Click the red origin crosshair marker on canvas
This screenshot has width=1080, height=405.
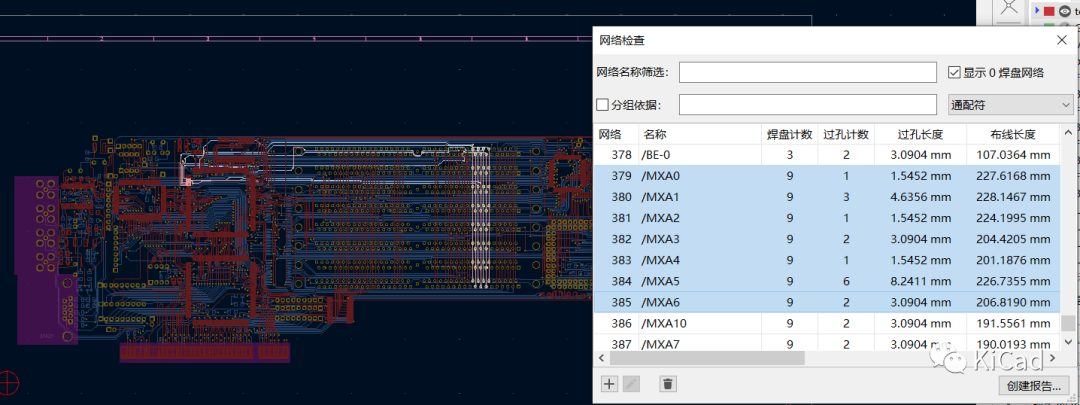click(9, 381)
